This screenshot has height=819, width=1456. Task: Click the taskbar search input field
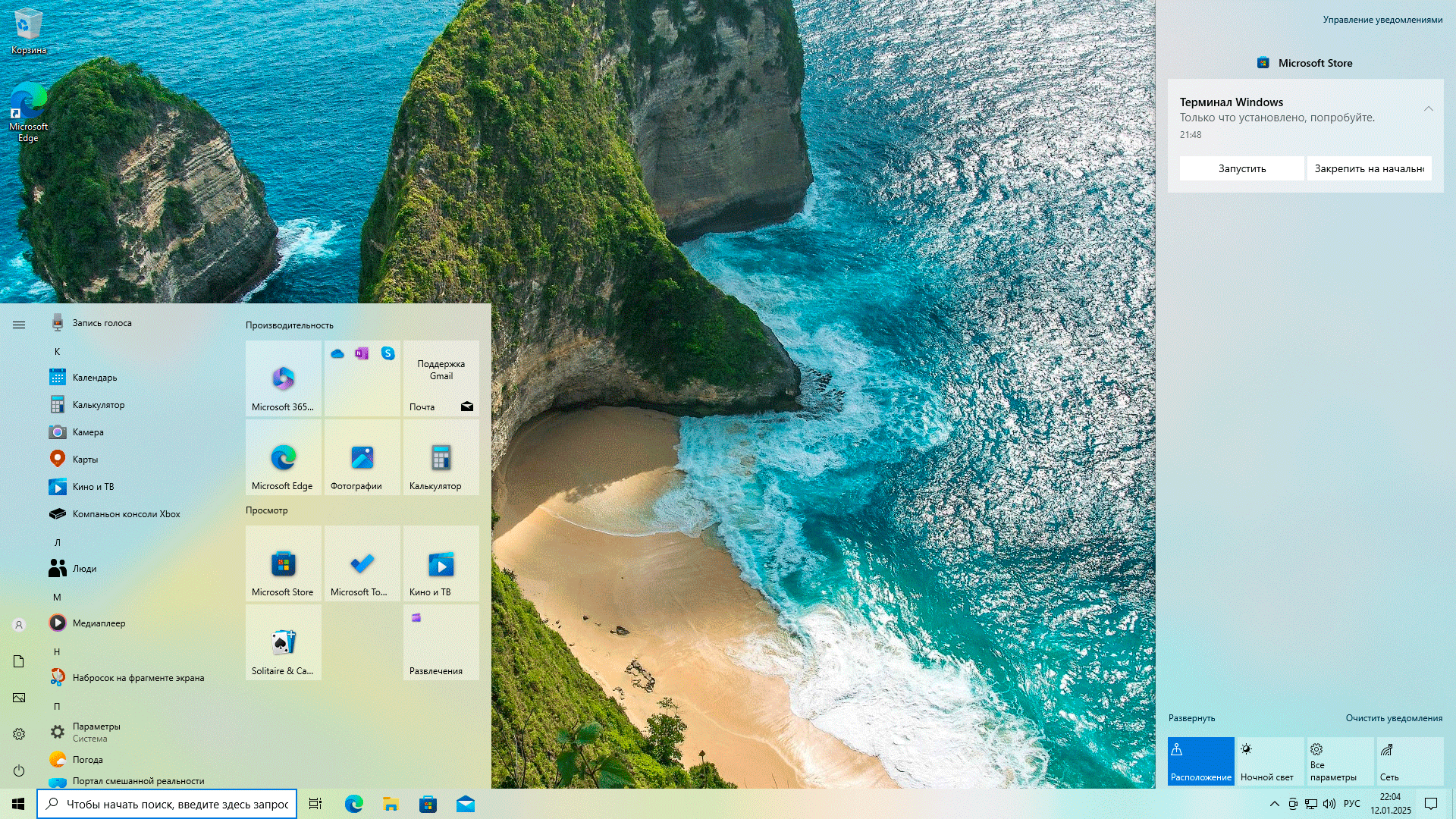coord(177,804)
